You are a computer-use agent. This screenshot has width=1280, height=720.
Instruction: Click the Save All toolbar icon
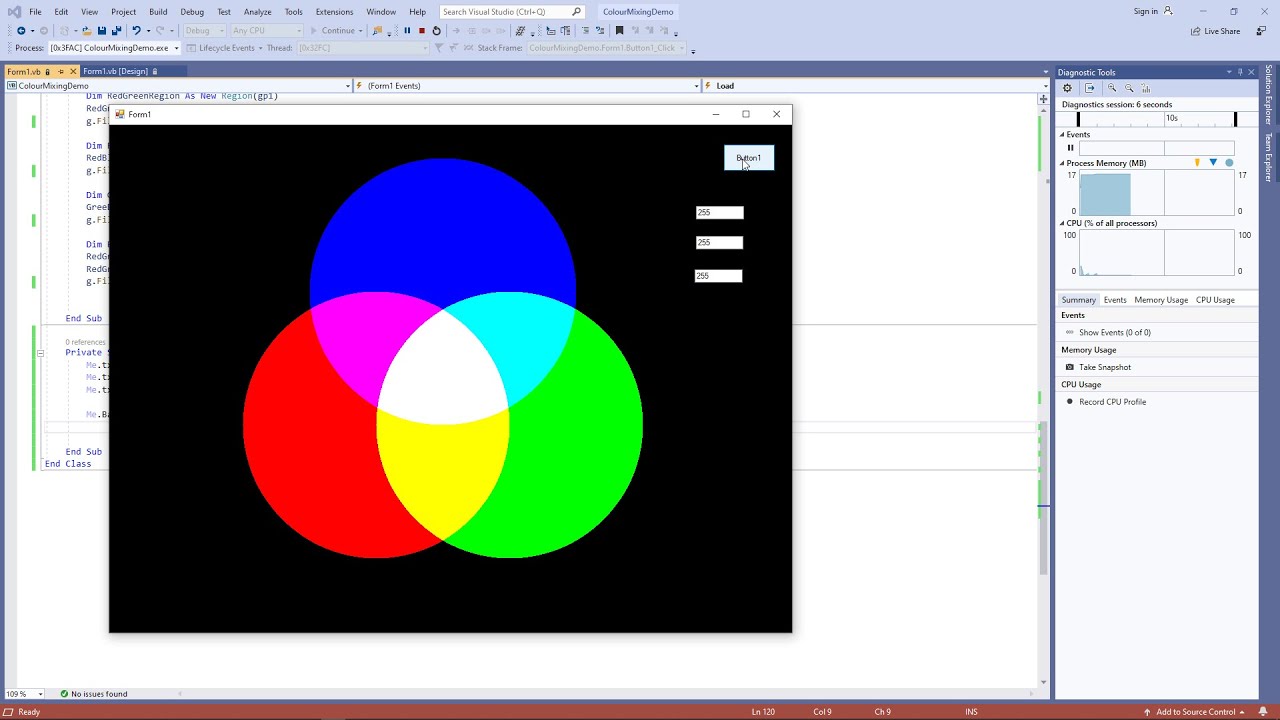pyautogui.click(x=115, y=31)
